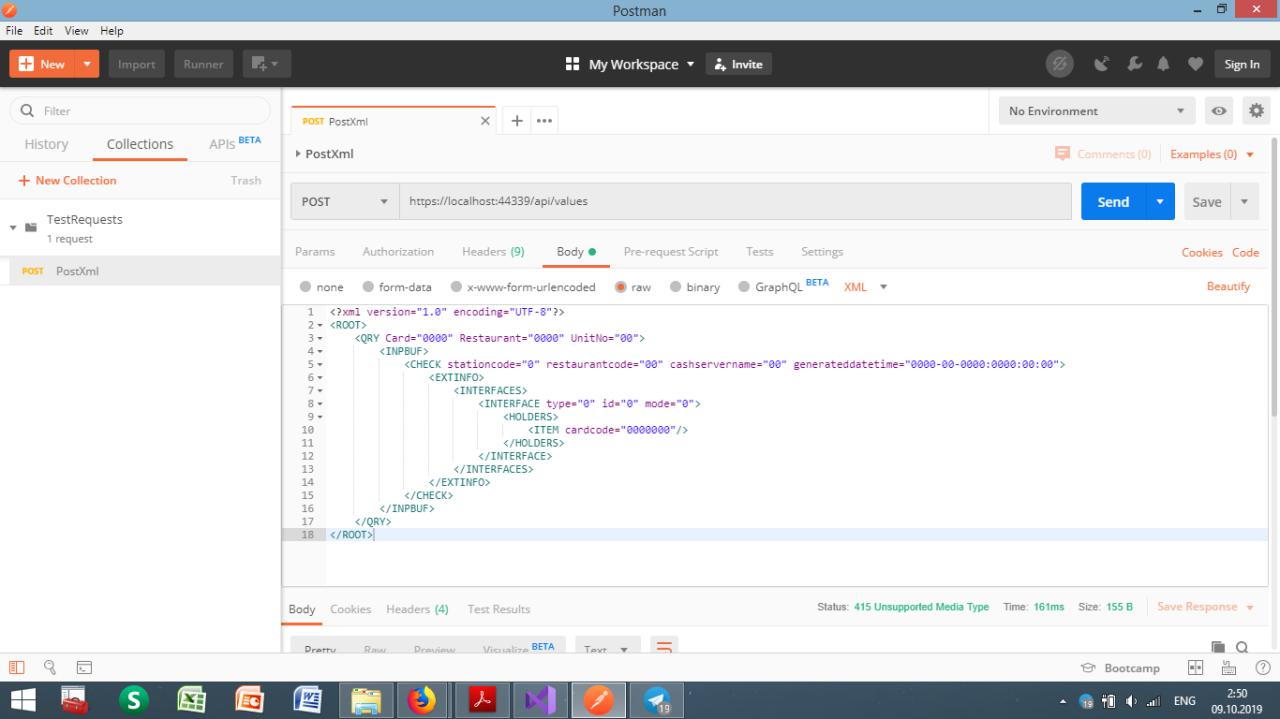Toggle the sidebar icon in status bar
1280x719 pixels.
click(x=17, y=668)
